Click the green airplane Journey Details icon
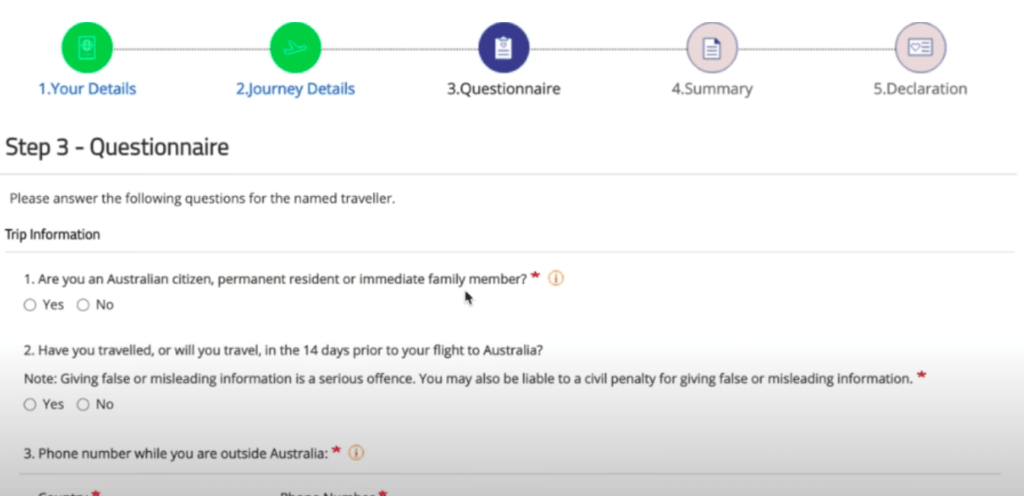The image size is (1024, 496). click(295, 48)
